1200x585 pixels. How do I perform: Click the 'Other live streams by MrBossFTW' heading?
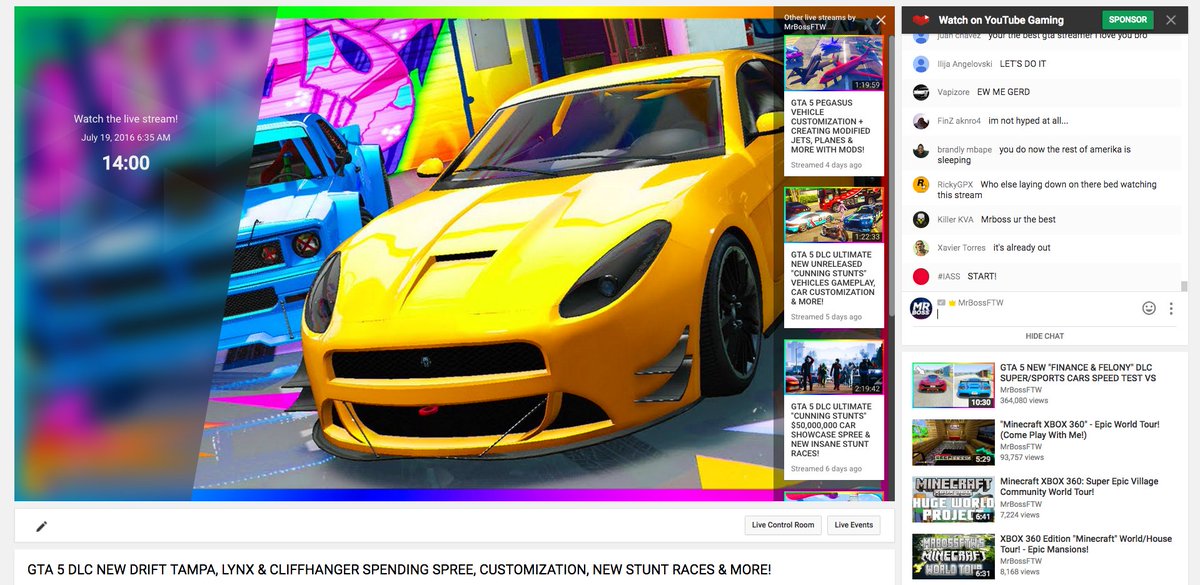coord(821,22)
